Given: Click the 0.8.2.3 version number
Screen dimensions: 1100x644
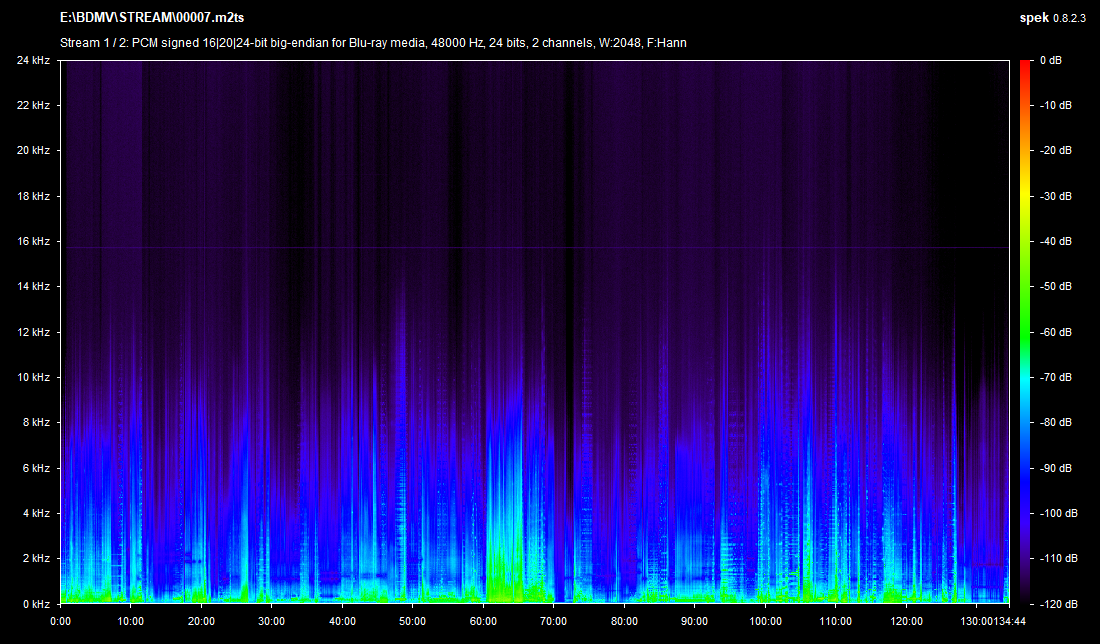Looking at the screenshot, I should 1065,18.
